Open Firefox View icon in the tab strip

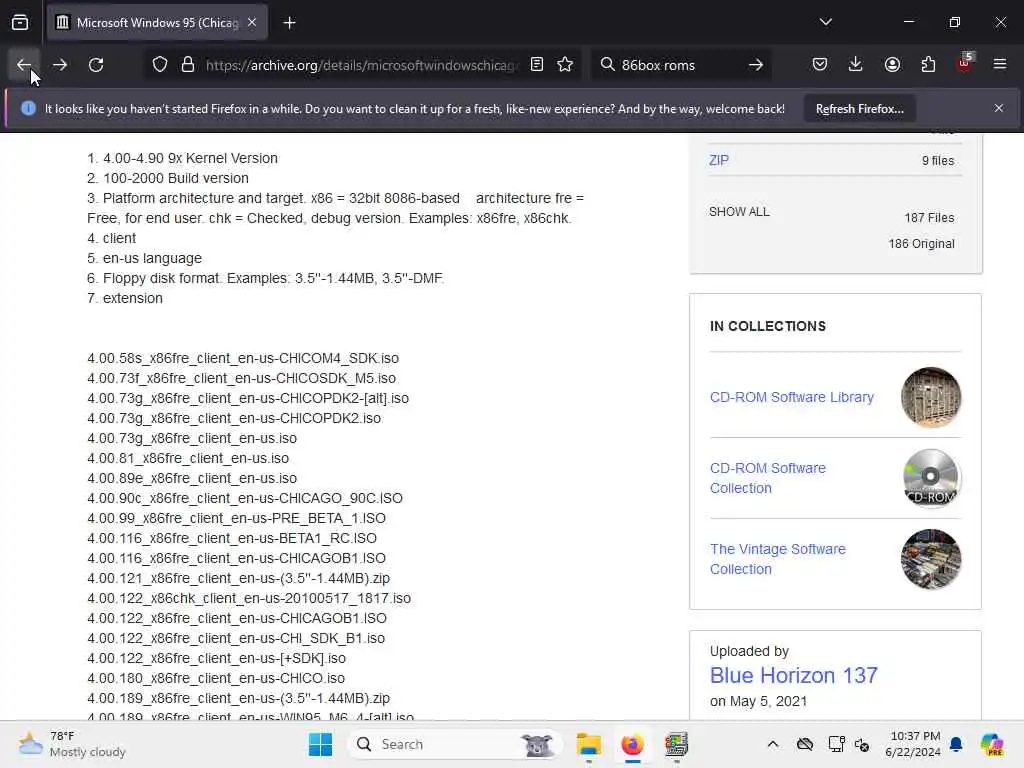click(20, 23)
